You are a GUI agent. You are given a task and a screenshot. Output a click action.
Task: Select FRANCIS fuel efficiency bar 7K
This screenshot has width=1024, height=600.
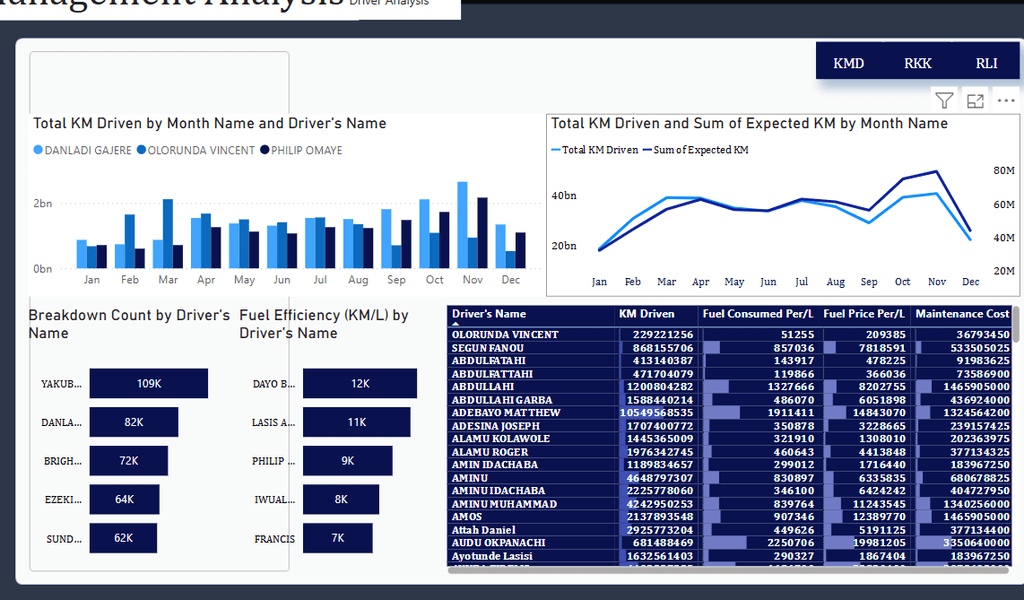pyautogui.click(x=338, y=537)
